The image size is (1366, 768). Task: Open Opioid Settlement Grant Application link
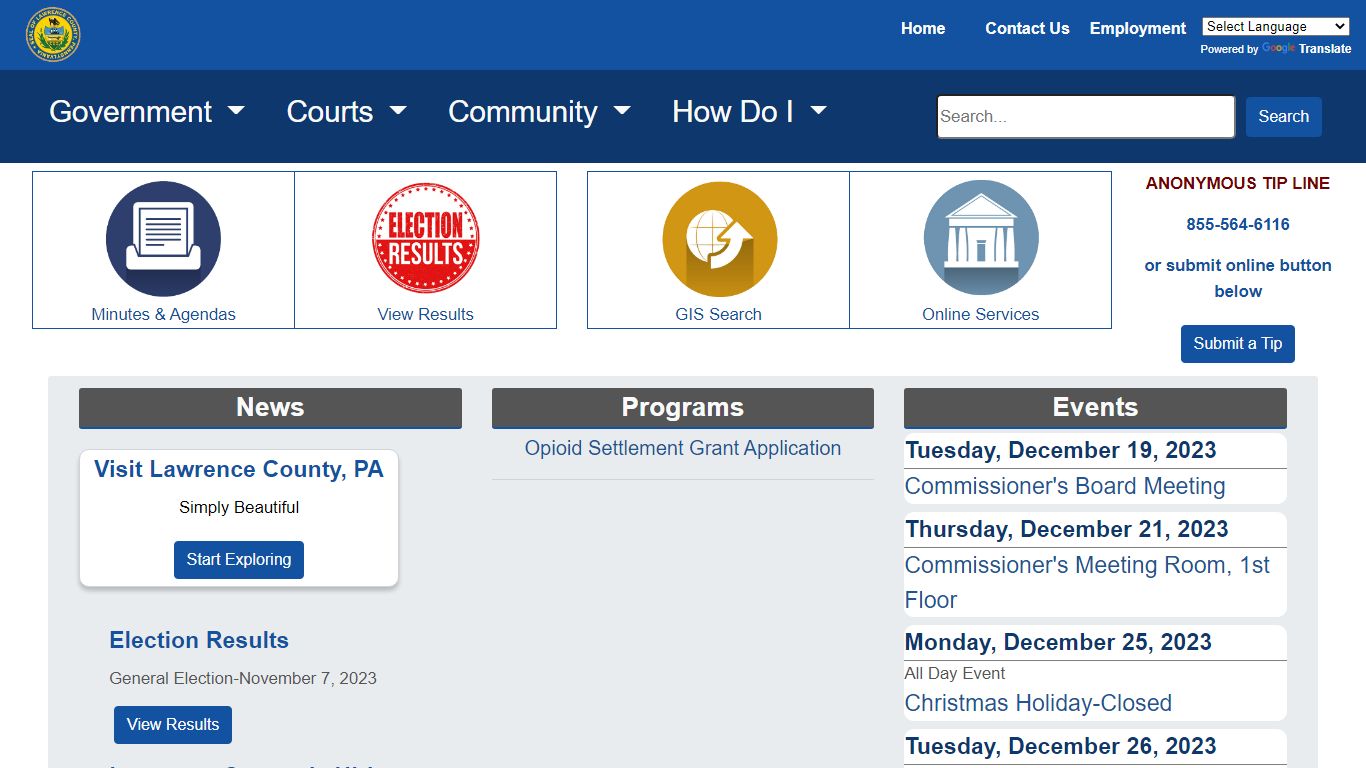tap(683, 449)
